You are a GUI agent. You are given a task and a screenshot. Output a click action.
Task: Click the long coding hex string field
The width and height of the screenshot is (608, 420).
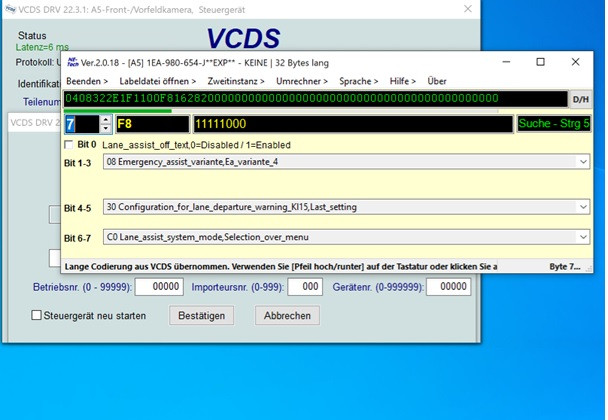315,99
